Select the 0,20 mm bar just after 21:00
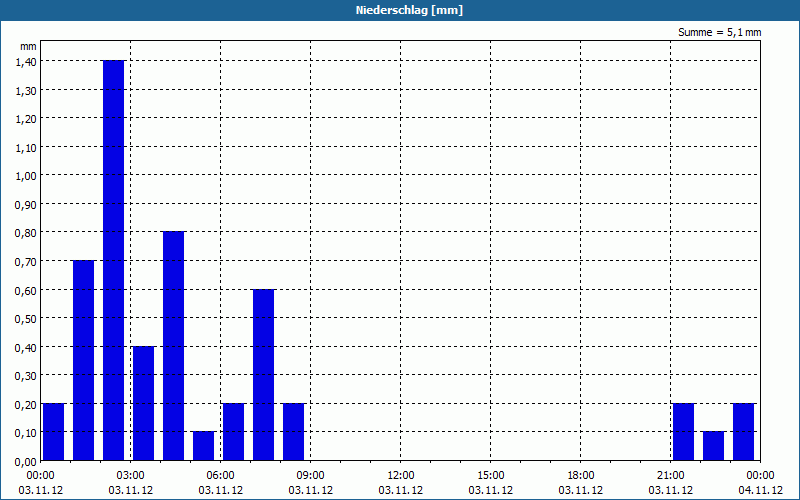The height and width of the screenshot is (500, 800). point(684,432)
